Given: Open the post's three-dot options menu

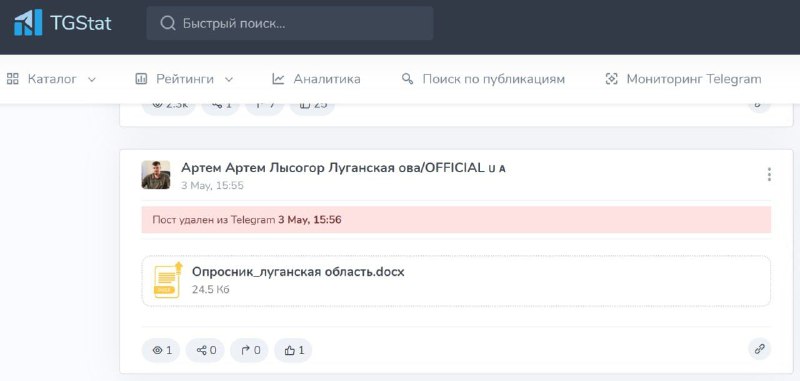Looking at the screenshot, I should pos(769,174).
